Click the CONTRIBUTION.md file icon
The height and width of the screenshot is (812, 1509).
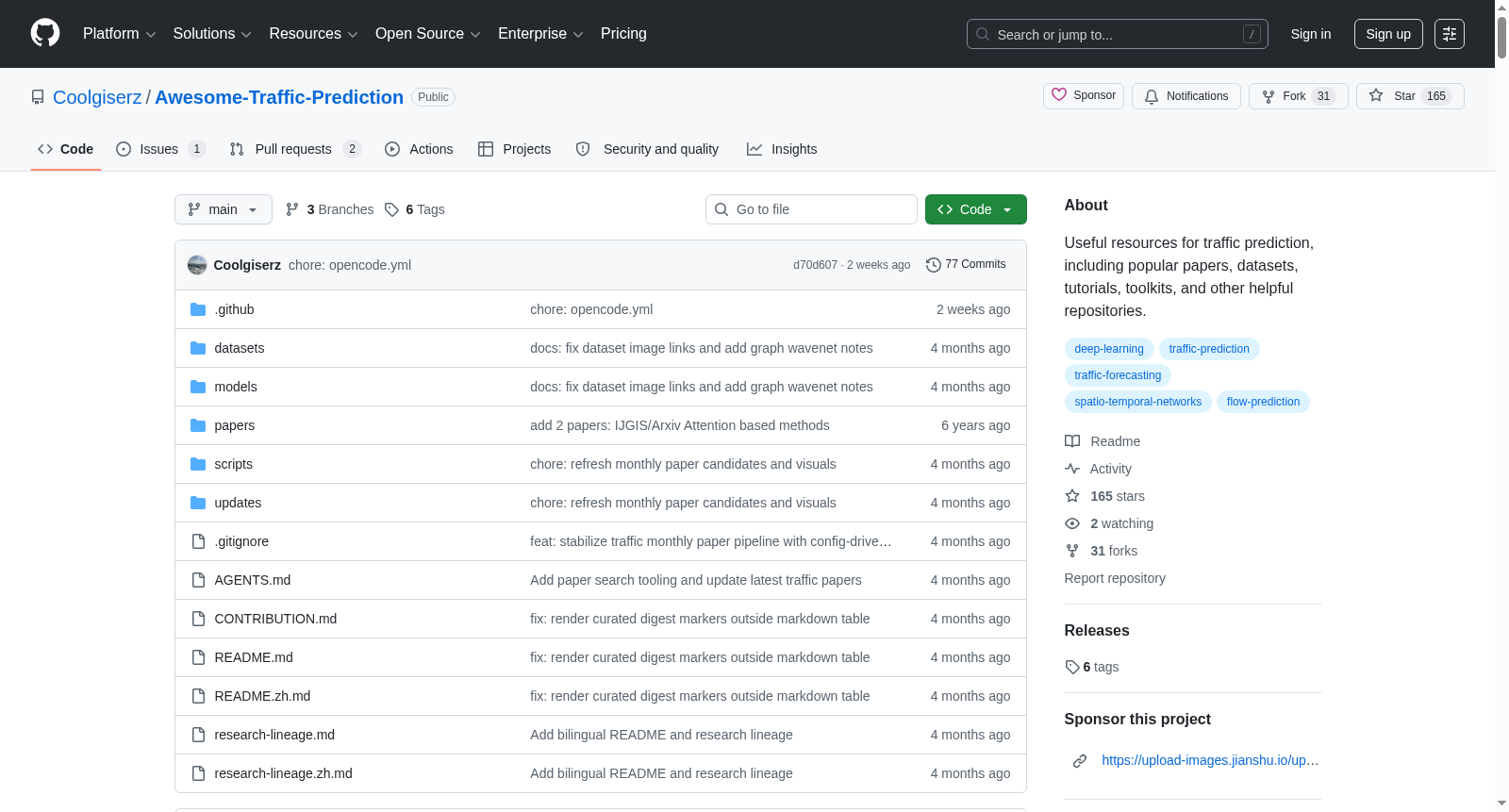pos(198,619)
